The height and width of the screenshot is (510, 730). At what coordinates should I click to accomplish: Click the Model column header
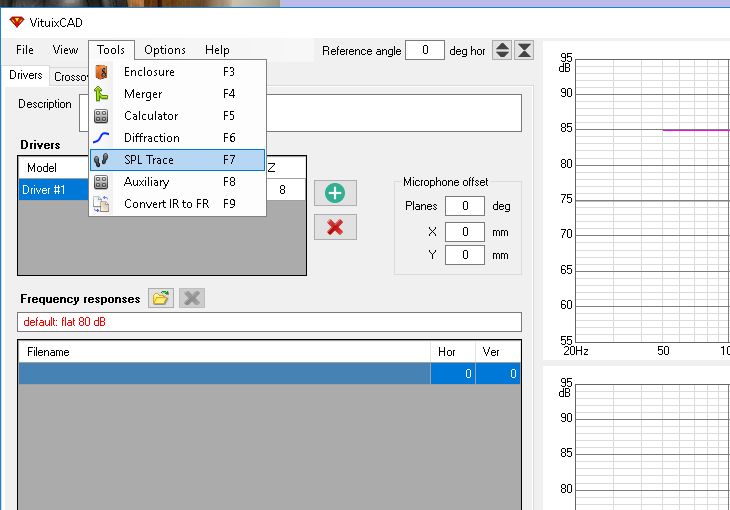point(54,168)
